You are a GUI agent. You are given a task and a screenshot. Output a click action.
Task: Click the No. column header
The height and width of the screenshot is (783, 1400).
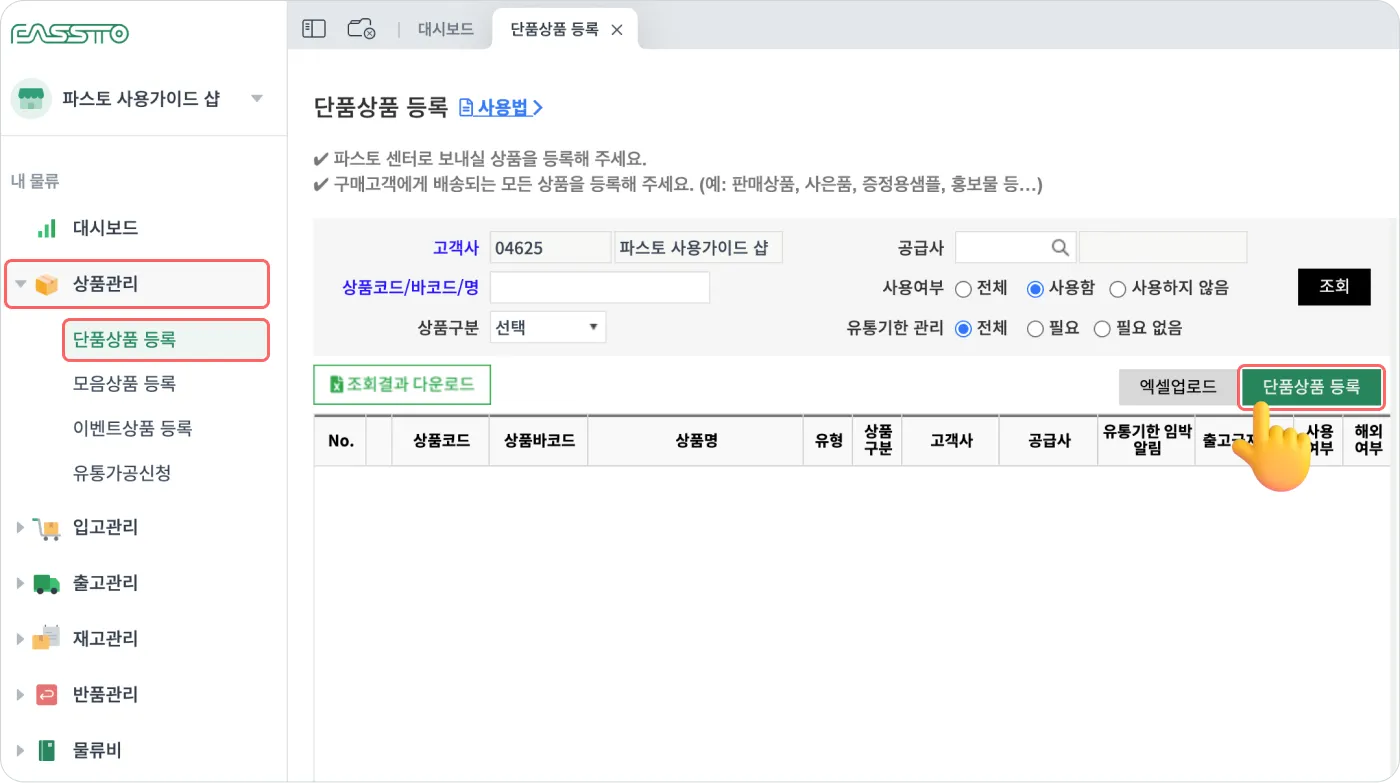click(341, 441)
